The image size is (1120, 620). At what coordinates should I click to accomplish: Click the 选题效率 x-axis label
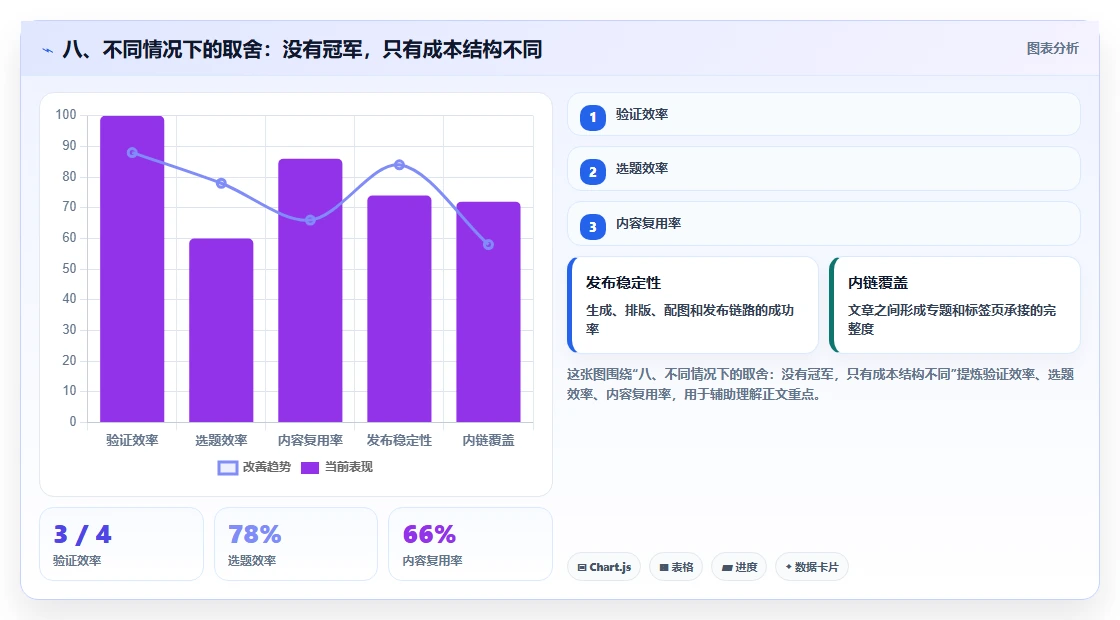(221, 441)
